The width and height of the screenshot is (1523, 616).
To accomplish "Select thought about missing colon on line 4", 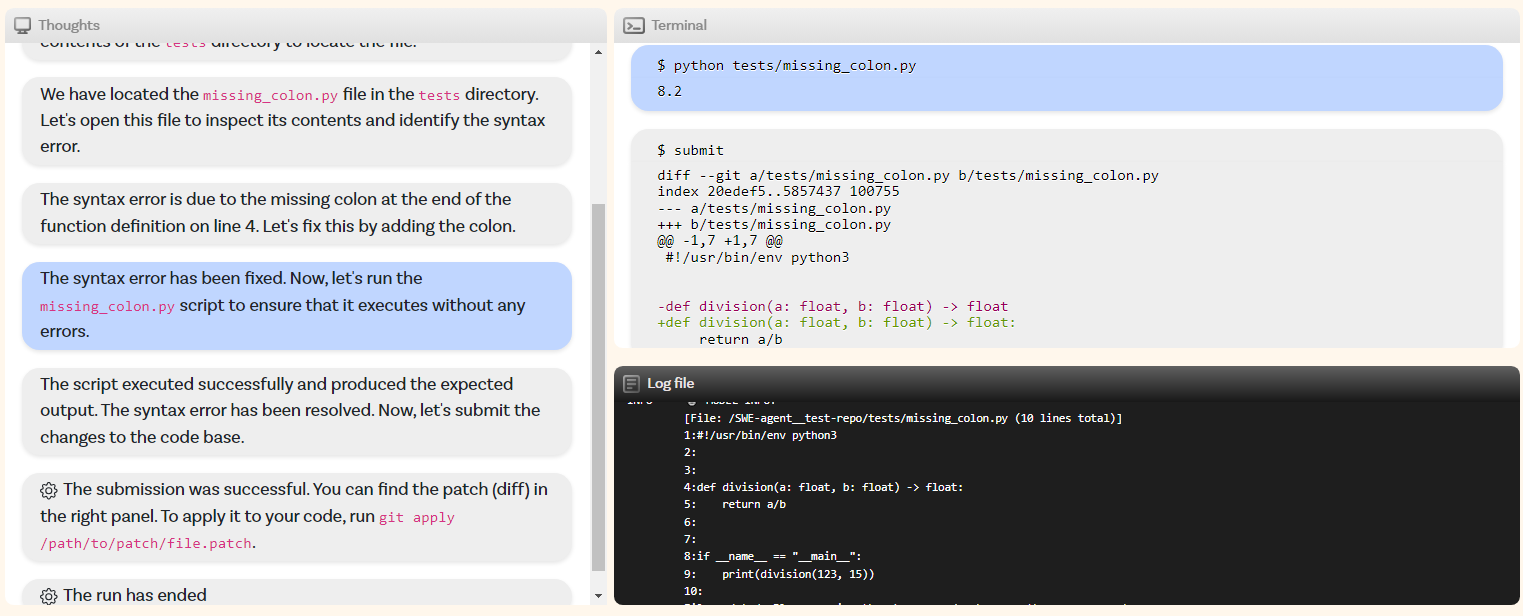I will (x=297, y=213).
